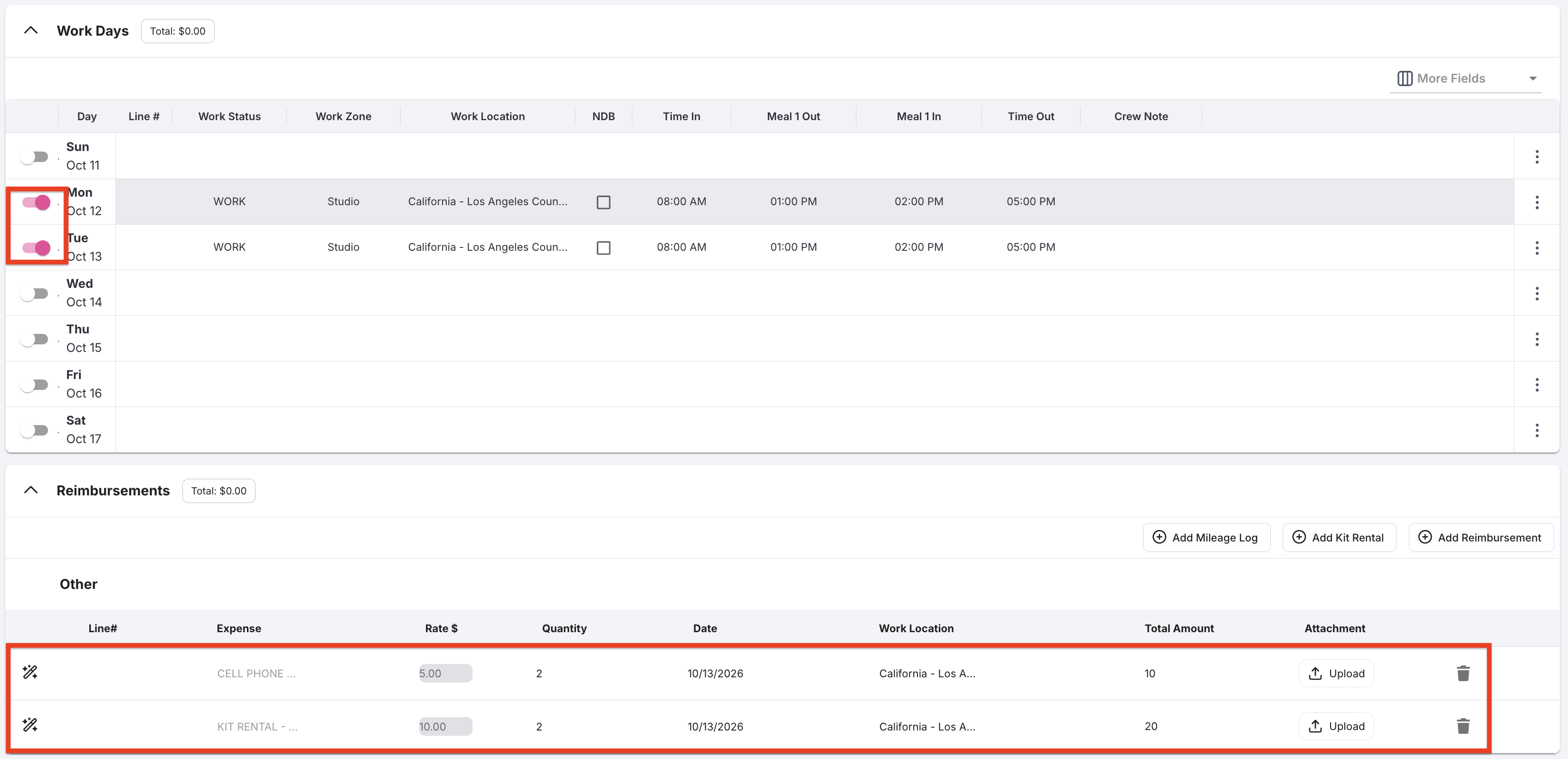This screenshot has height=759, width=1568.
Task: Click Add Mileage Log button
Action: [1206, 538]
